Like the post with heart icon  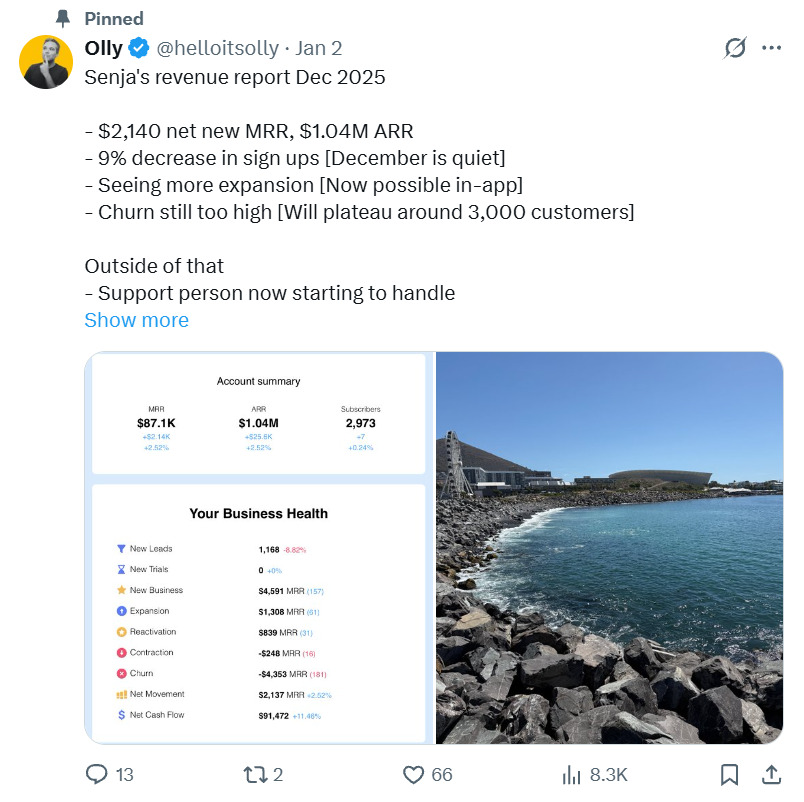tap(413, 774)
